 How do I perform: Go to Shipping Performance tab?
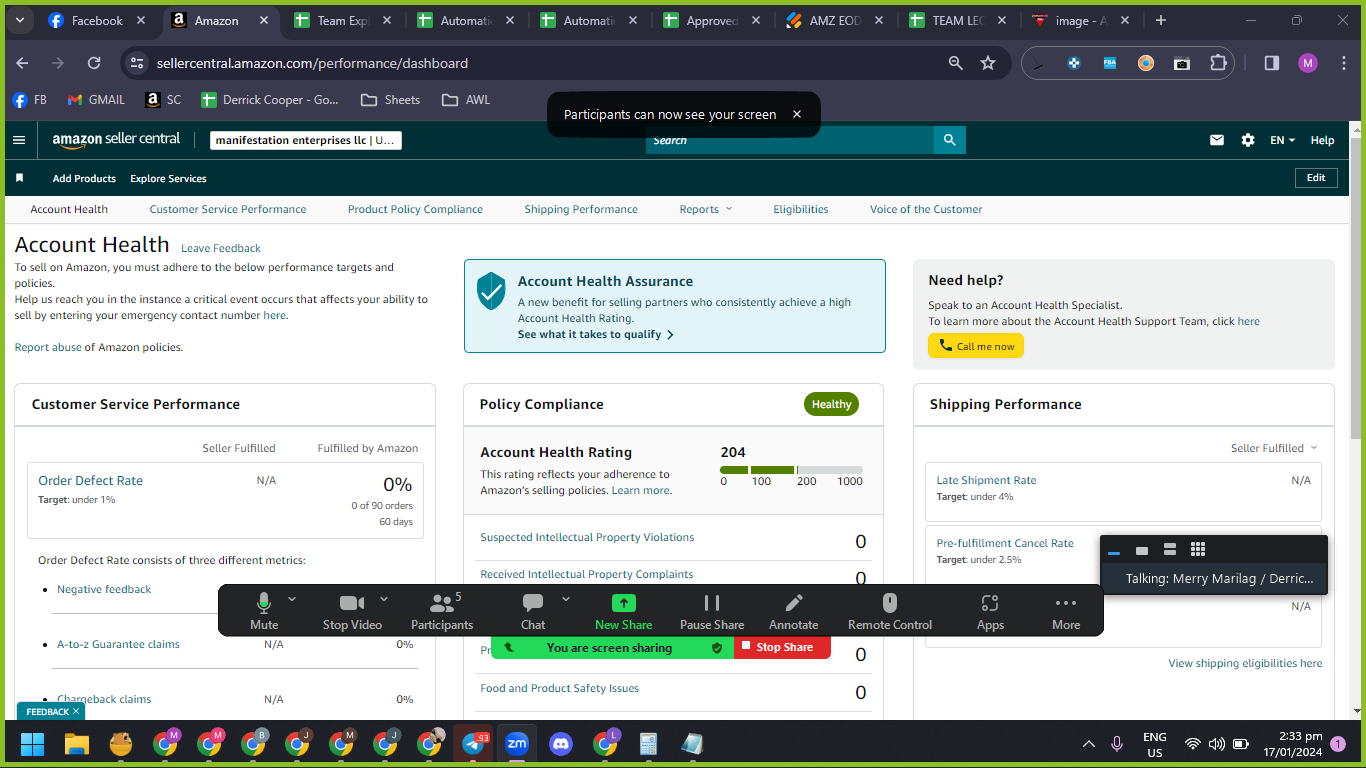coord(581,209)
